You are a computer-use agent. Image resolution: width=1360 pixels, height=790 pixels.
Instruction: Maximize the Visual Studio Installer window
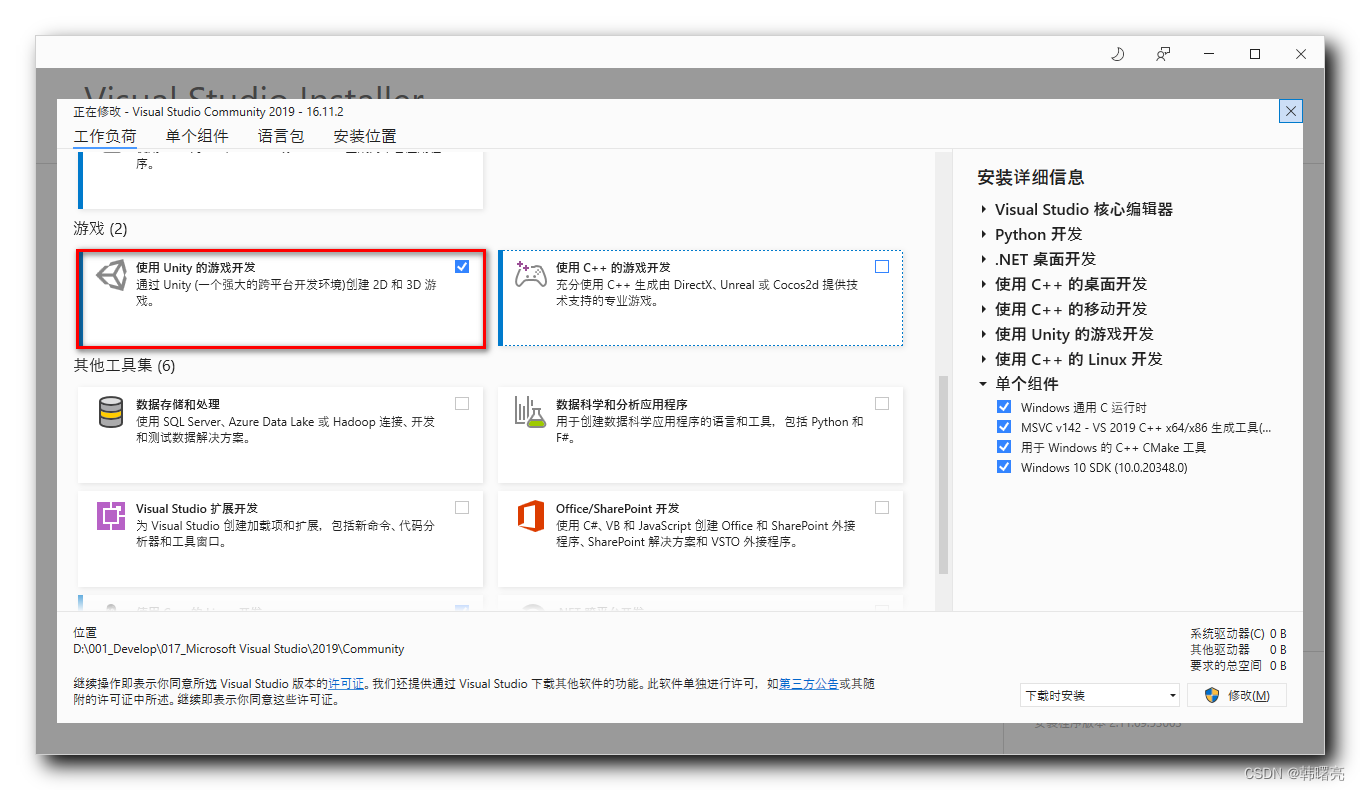tap(1255, 54)
